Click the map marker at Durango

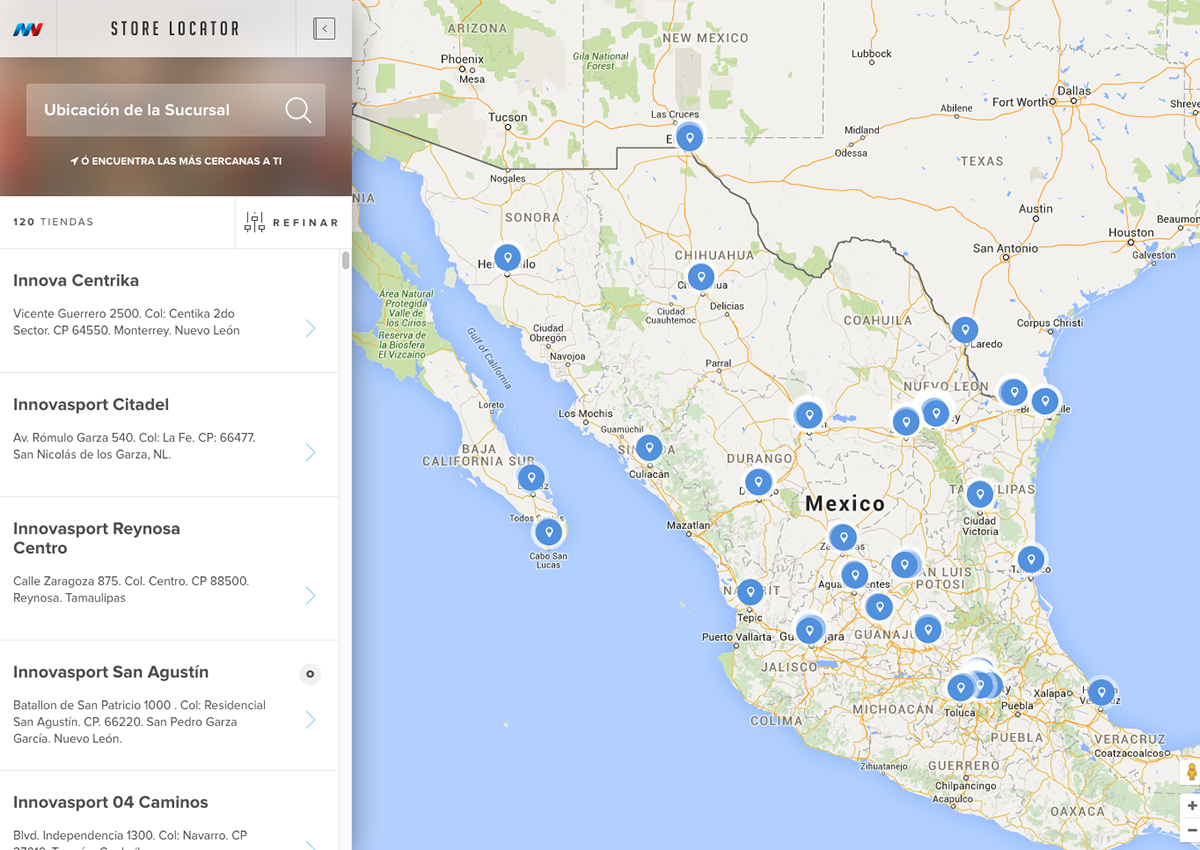[x=759, y=483]
